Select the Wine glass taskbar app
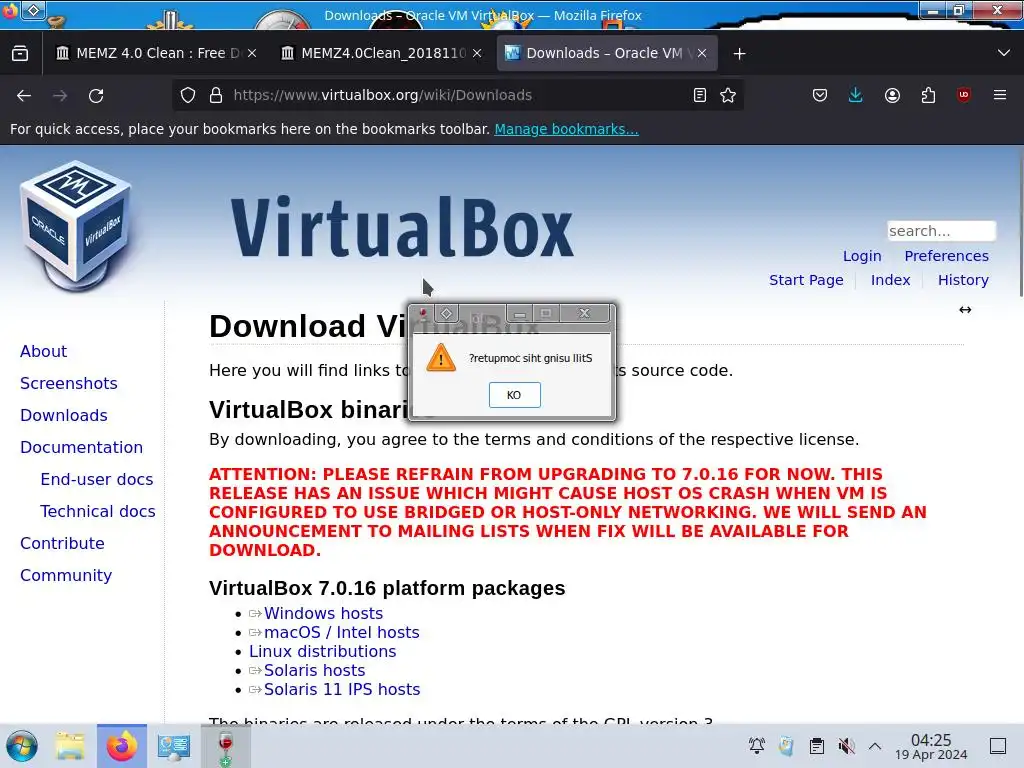Screen dimensions: 1024x768 coord(225,747)
